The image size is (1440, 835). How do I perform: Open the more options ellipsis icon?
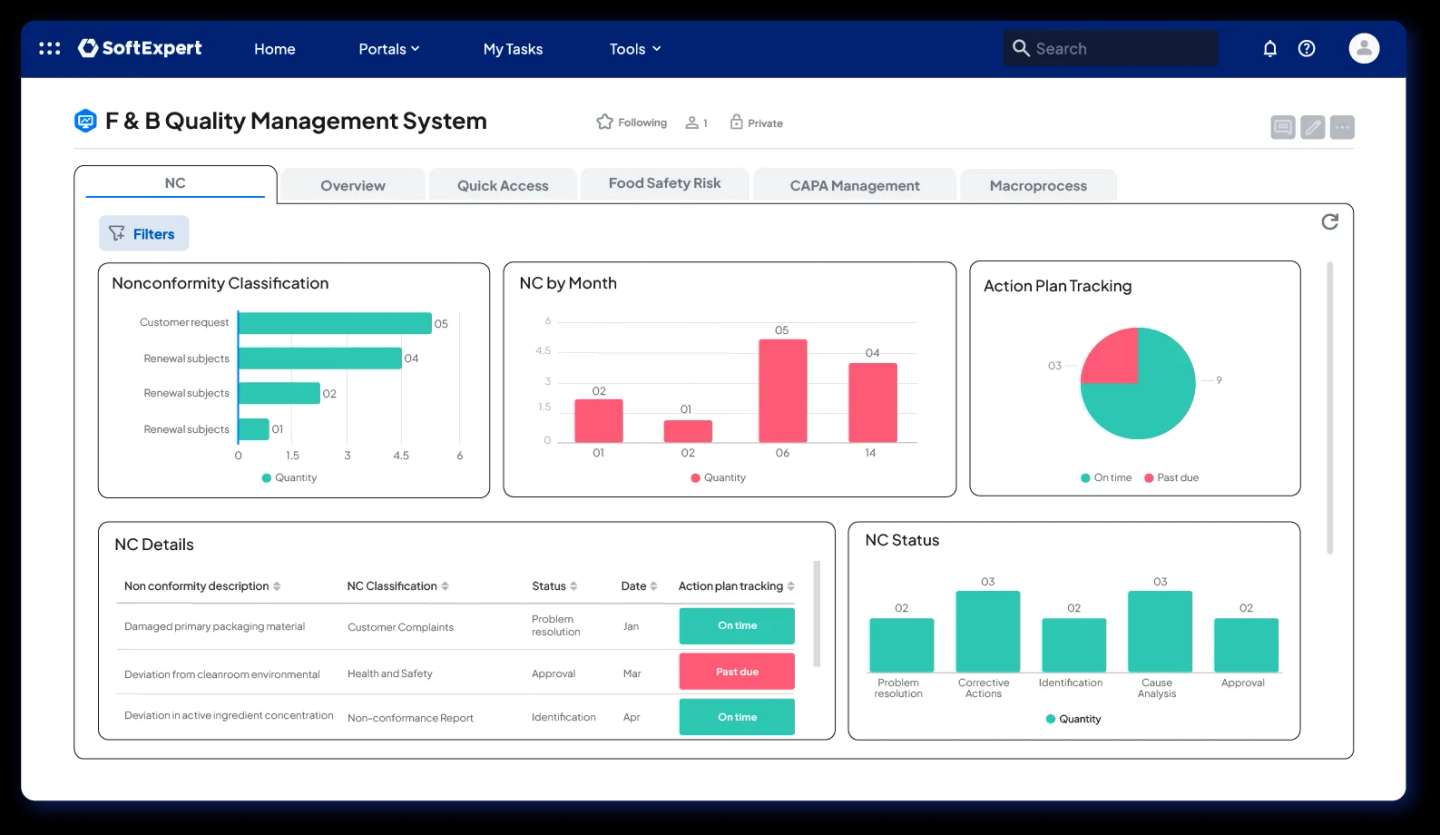pyautogui.click(x=1341, y=126)
